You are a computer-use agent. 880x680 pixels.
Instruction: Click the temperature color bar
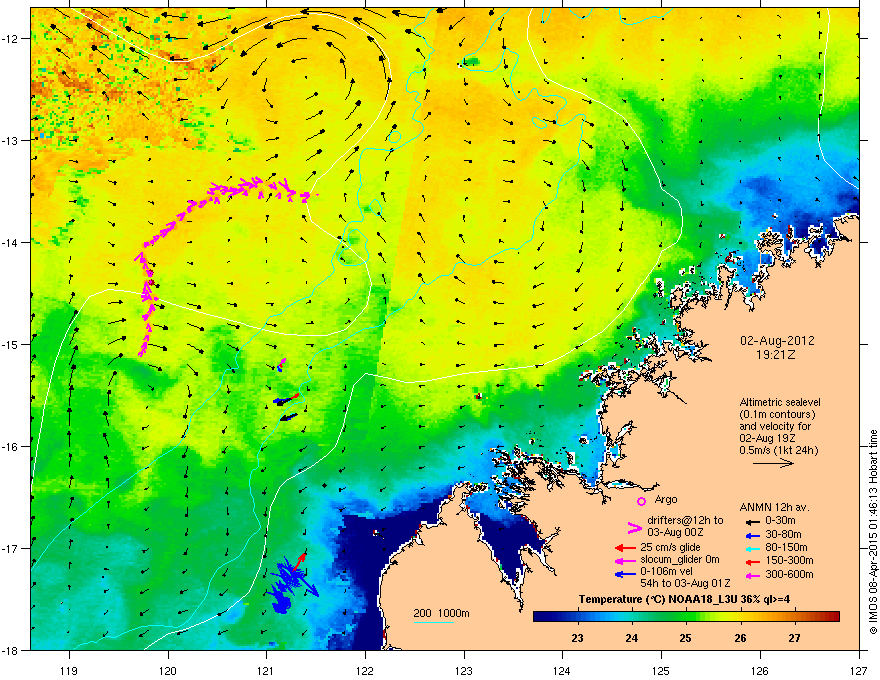point(686,617)
